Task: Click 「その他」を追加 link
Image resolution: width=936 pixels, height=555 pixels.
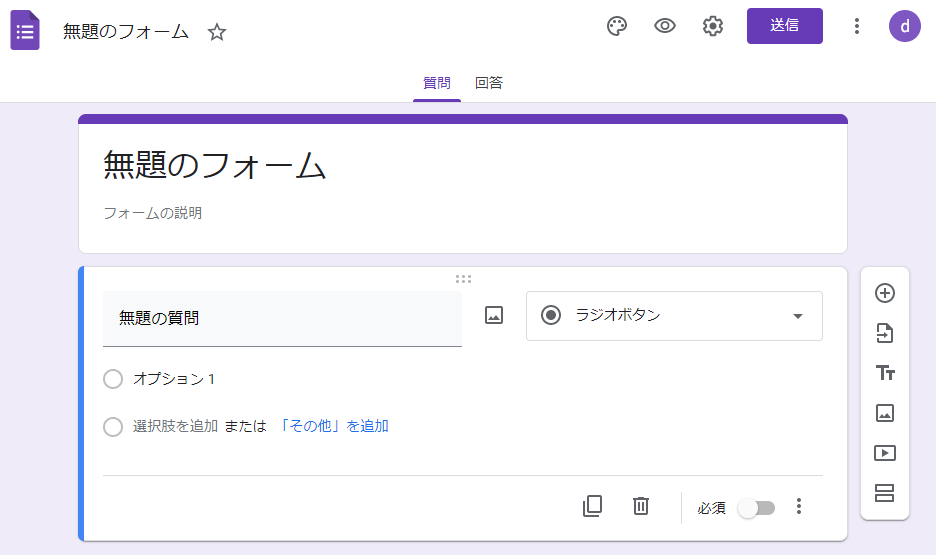Action: click(x=332, y=426)
